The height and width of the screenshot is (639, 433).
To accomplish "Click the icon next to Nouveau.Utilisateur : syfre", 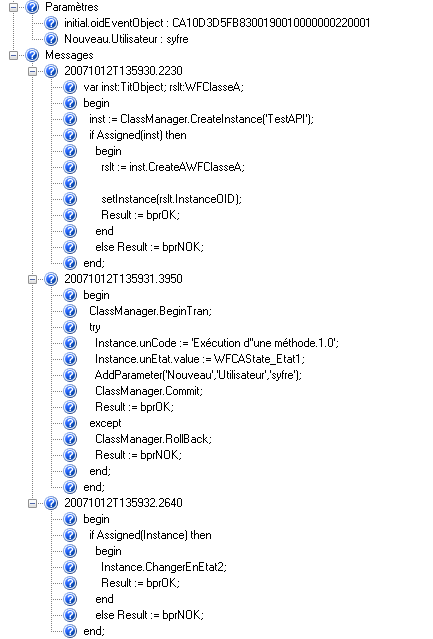I will click(x=51, y=39).
